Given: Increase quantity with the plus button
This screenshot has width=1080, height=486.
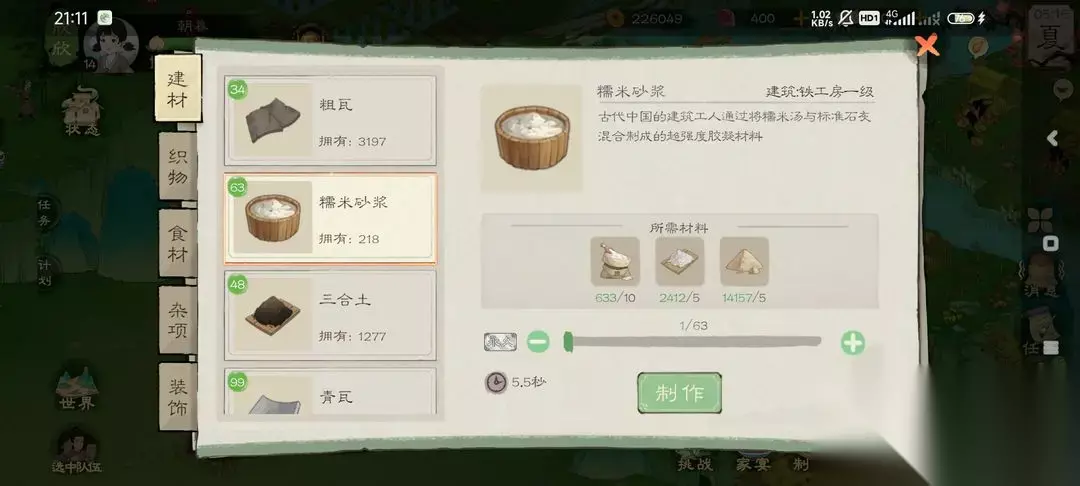Looking at the screenshot, I should point(853,342).
